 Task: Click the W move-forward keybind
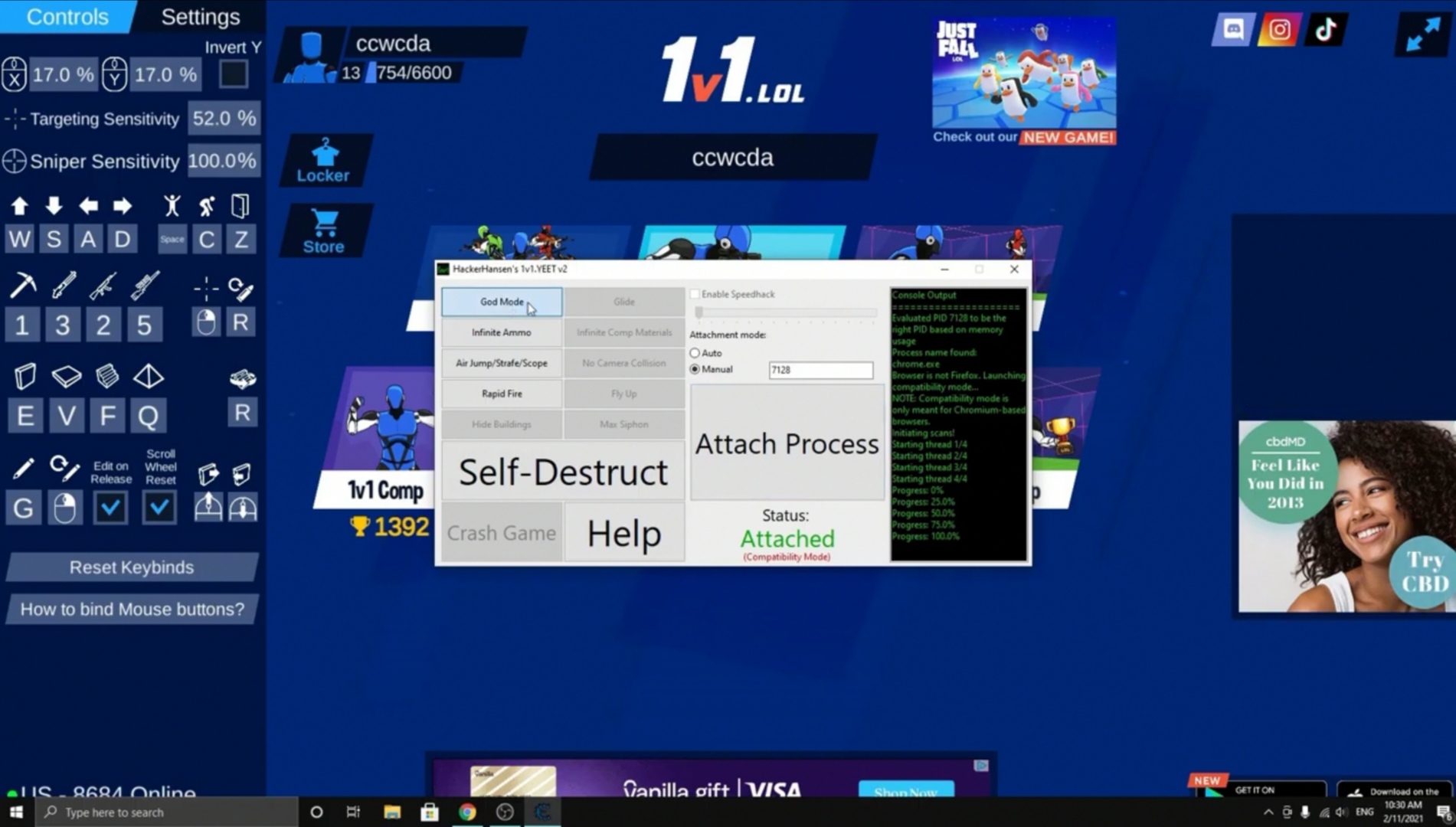point(20,240)
